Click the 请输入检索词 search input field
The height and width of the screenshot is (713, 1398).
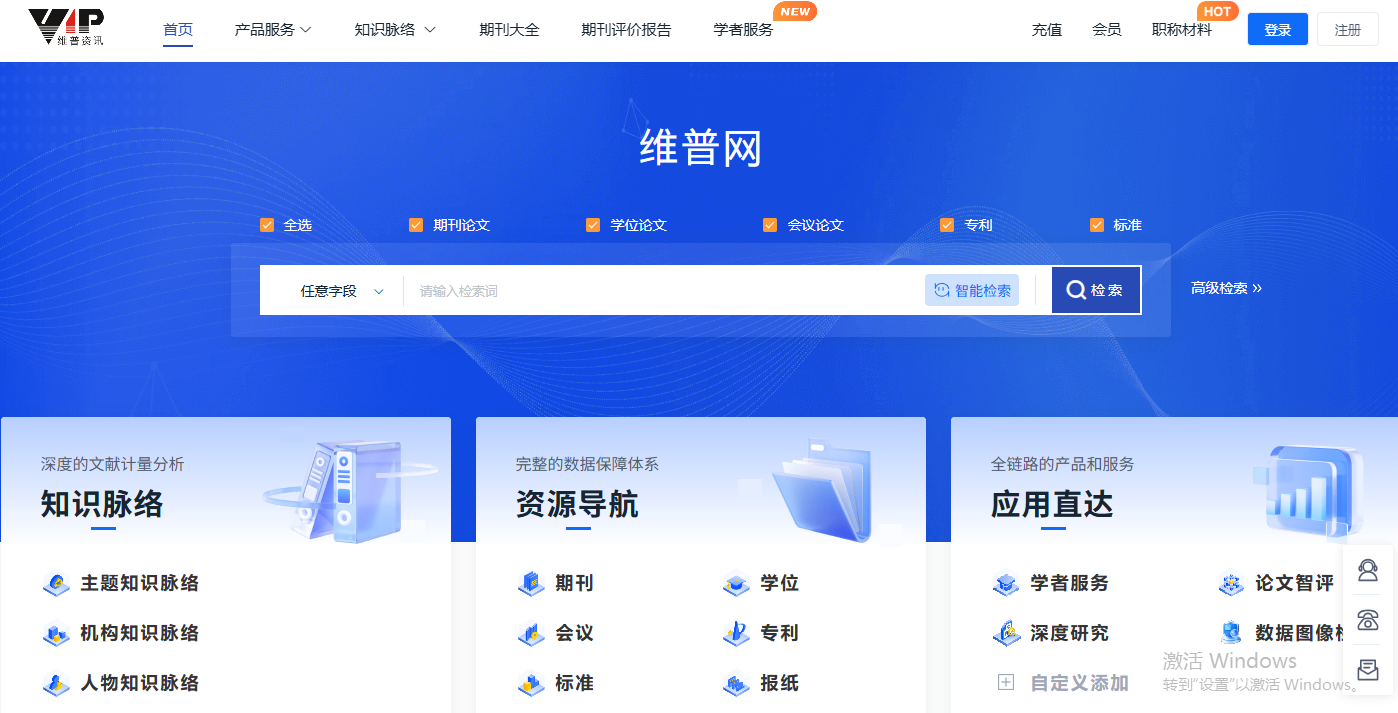pos(664,291)
